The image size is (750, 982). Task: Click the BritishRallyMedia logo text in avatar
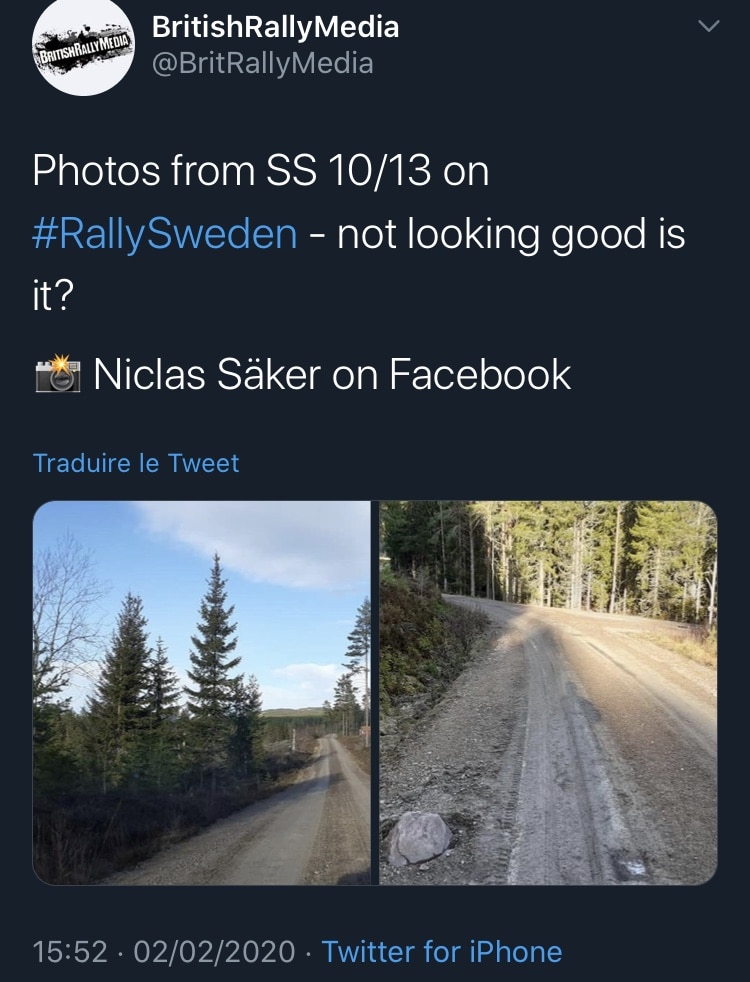coord(83,48)
